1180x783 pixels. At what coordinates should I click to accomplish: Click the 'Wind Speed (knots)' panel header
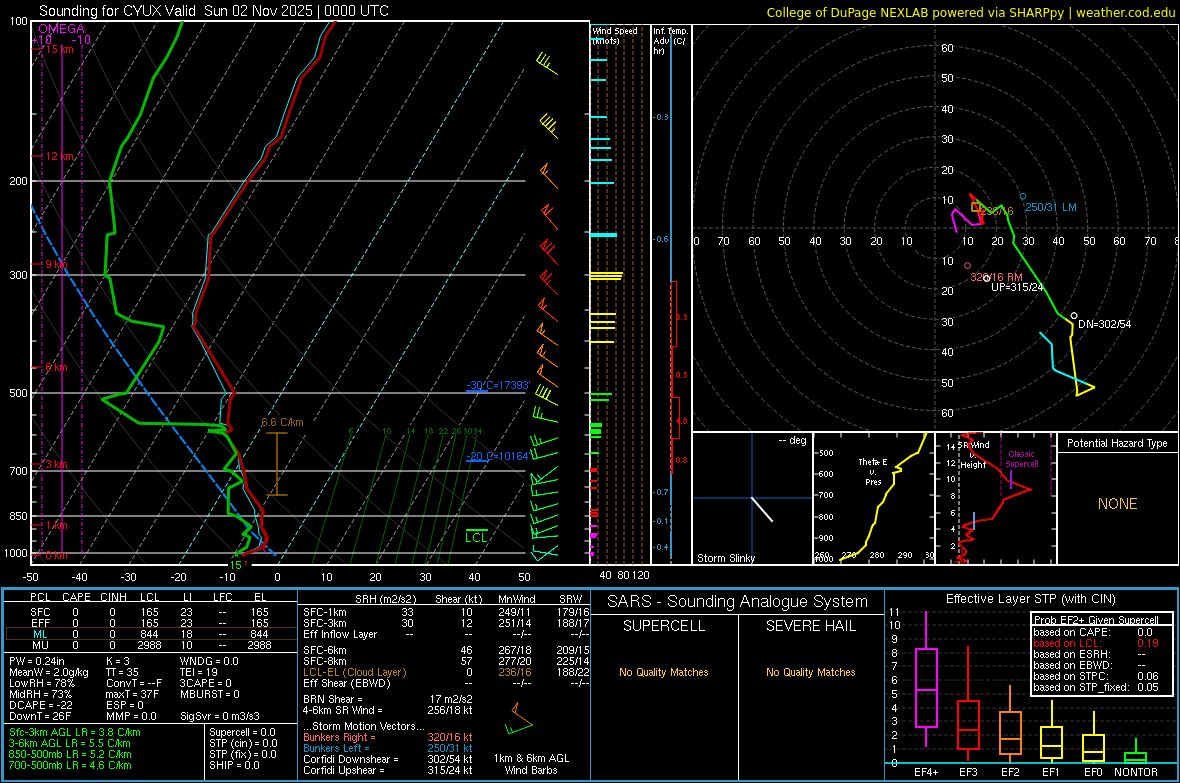click(614, 35)
